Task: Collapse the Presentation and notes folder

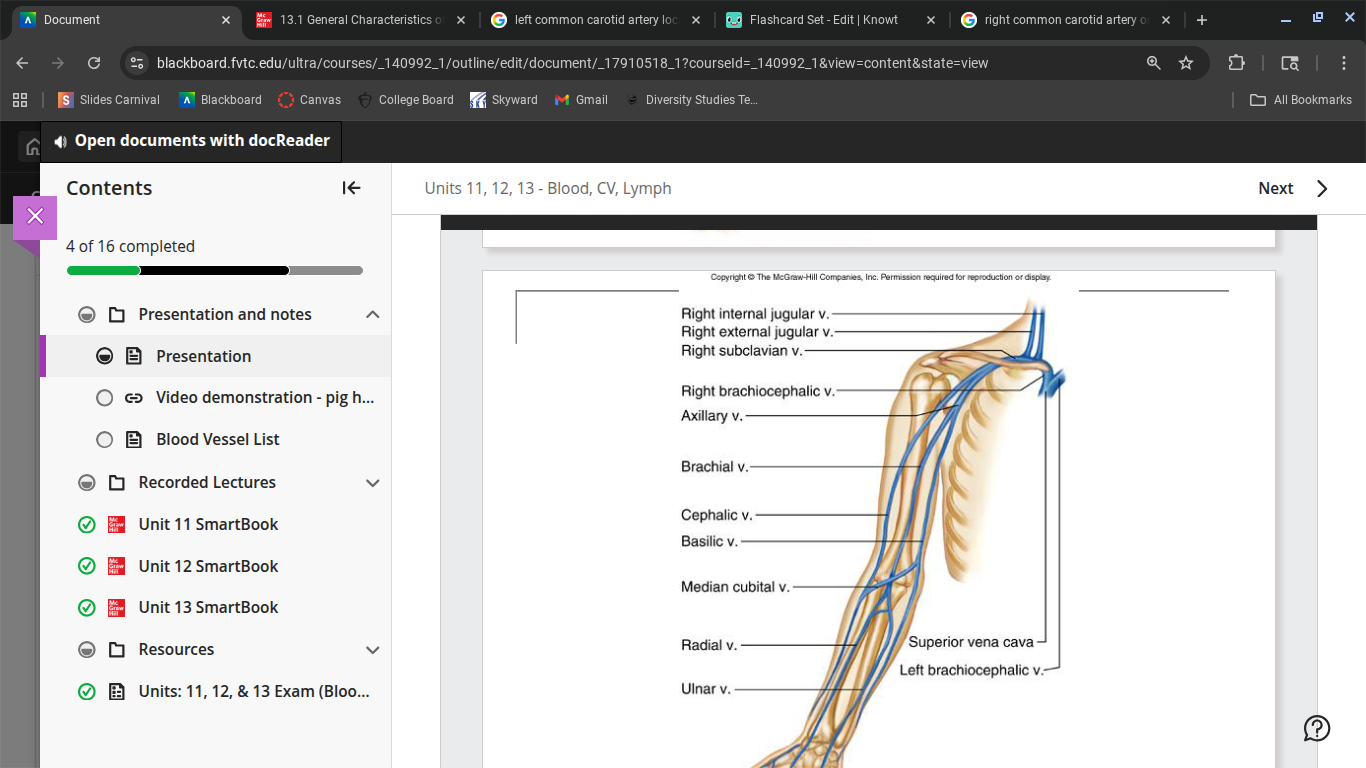Action: click(373, 315)
